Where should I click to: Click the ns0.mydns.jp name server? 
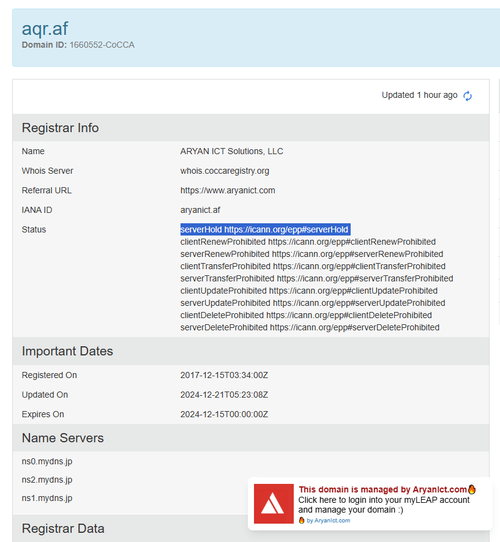(47, 461)
